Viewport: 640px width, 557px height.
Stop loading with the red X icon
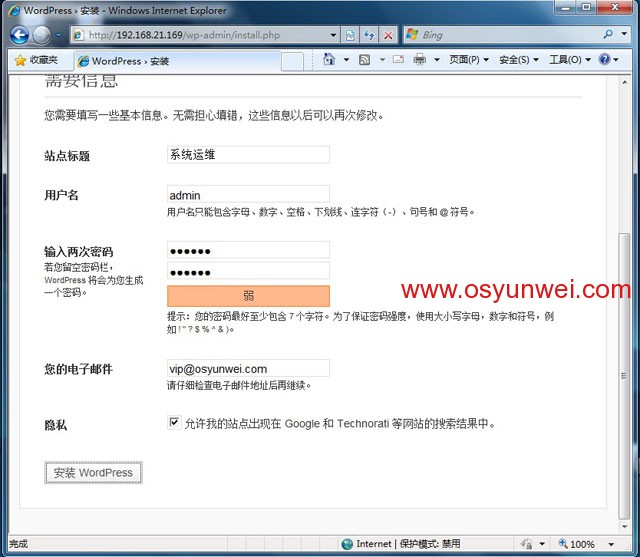tap(388, 35)
